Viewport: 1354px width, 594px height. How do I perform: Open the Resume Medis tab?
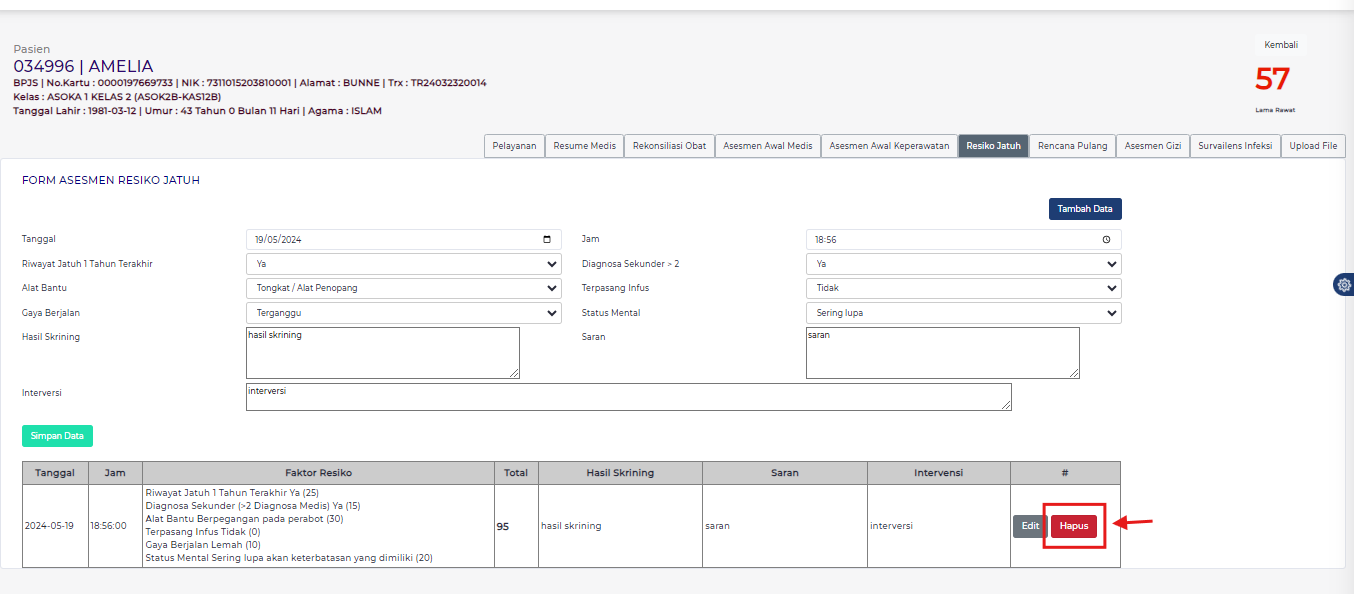(x=584, y=145)
